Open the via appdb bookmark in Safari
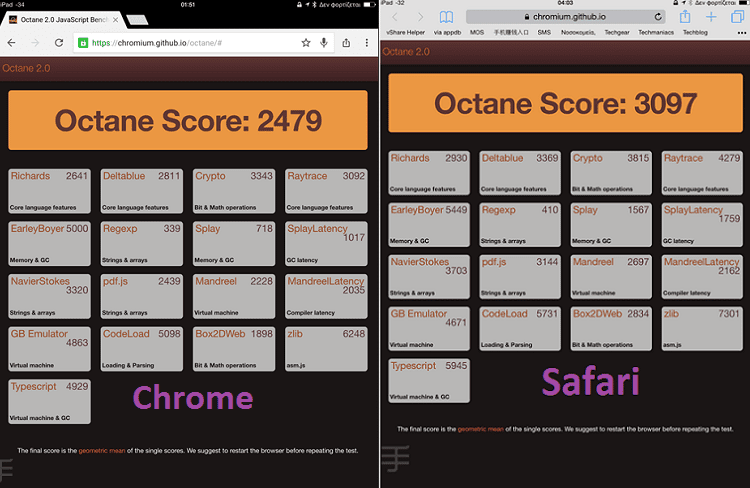This screenshot has width=750, height=488. 447,33
